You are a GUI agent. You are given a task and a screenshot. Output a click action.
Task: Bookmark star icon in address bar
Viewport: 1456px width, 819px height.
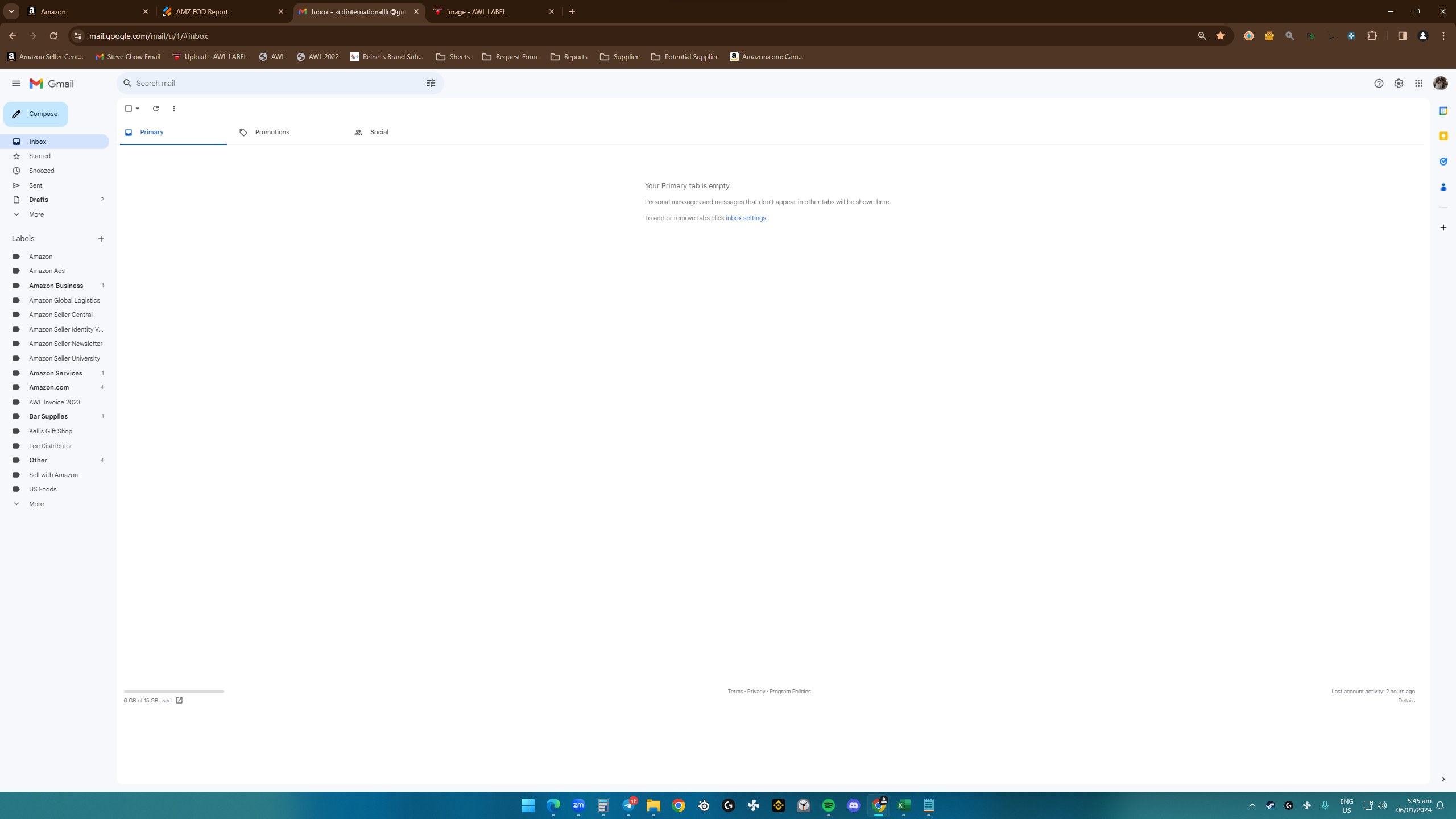click(x=1221, y=36)
